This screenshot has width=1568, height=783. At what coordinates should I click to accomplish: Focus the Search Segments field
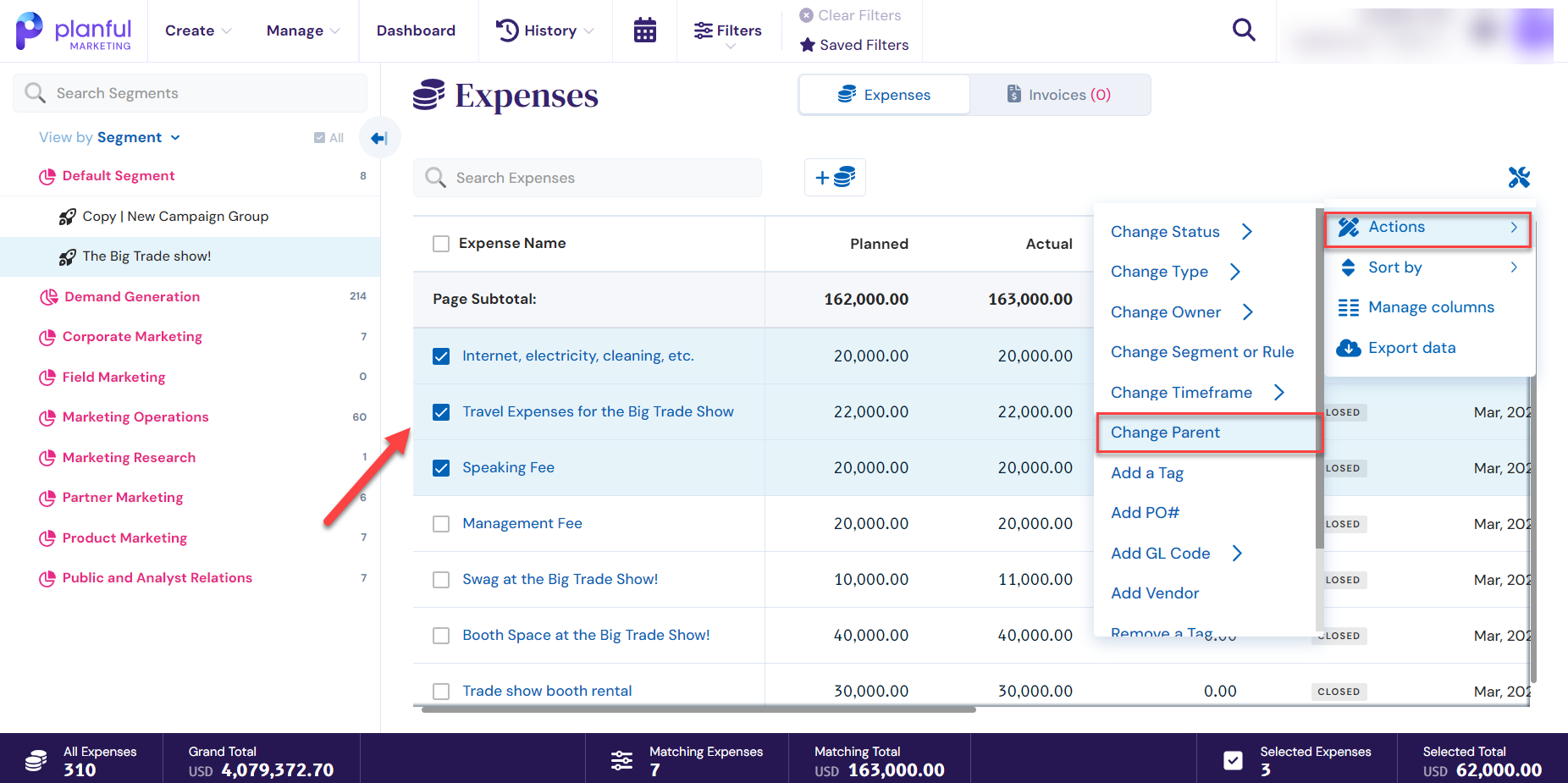click(190, 93)
